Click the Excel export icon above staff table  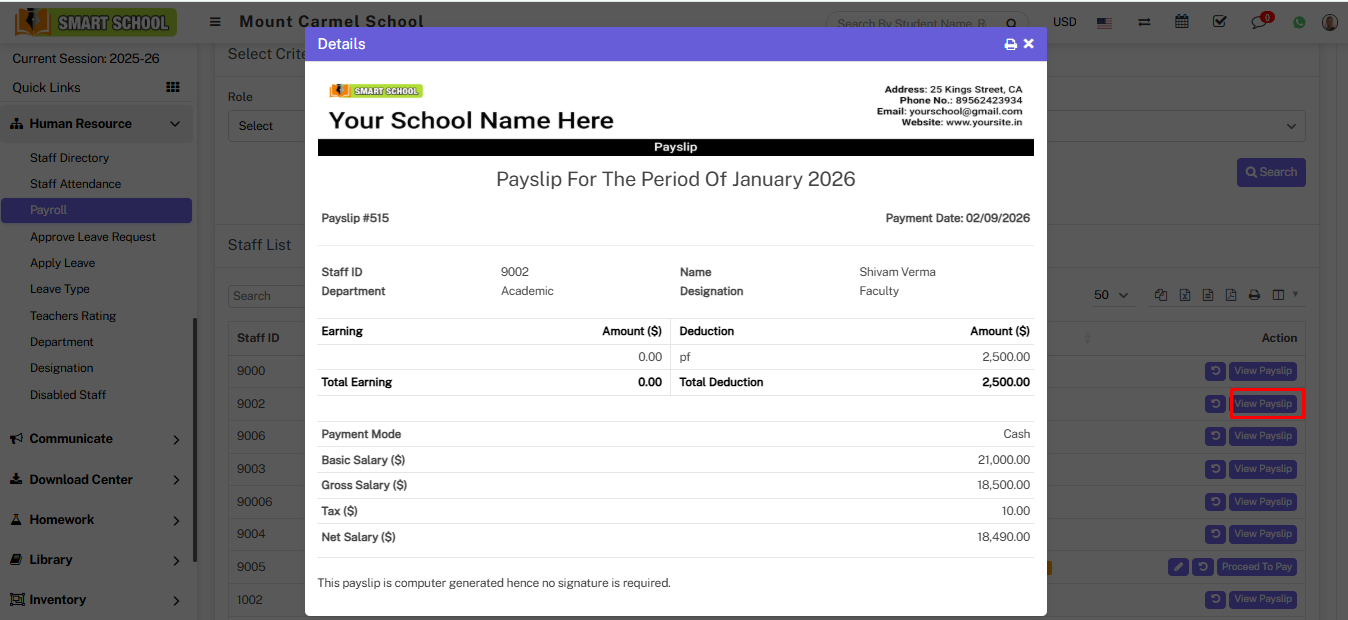[x=1184, y=294]
